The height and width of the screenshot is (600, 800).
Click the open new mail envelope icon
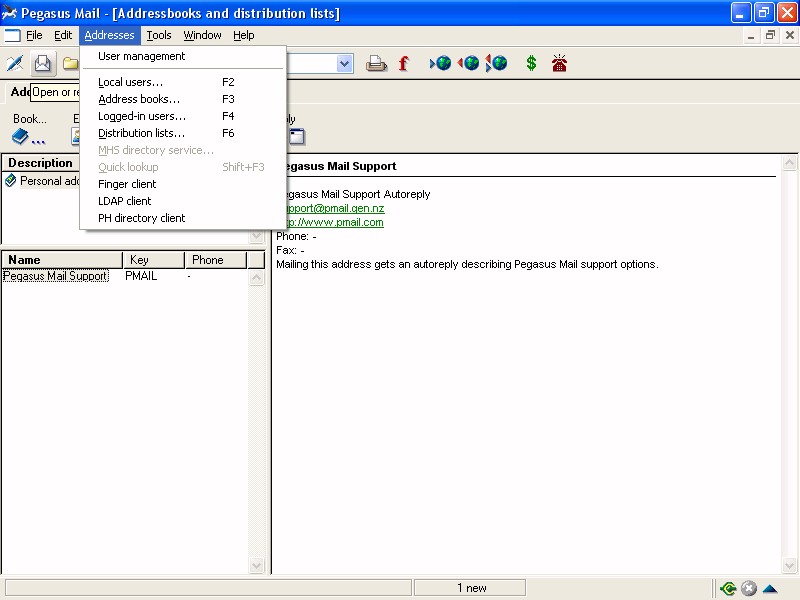(x=42, y=63)
